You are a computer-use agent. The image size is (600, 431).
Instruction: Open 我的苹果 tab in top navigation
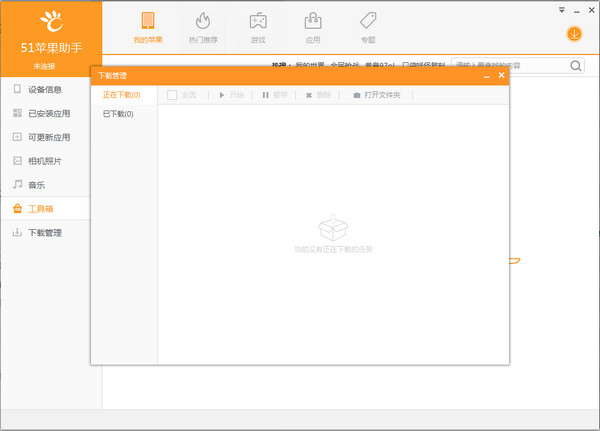pos(147,28)
